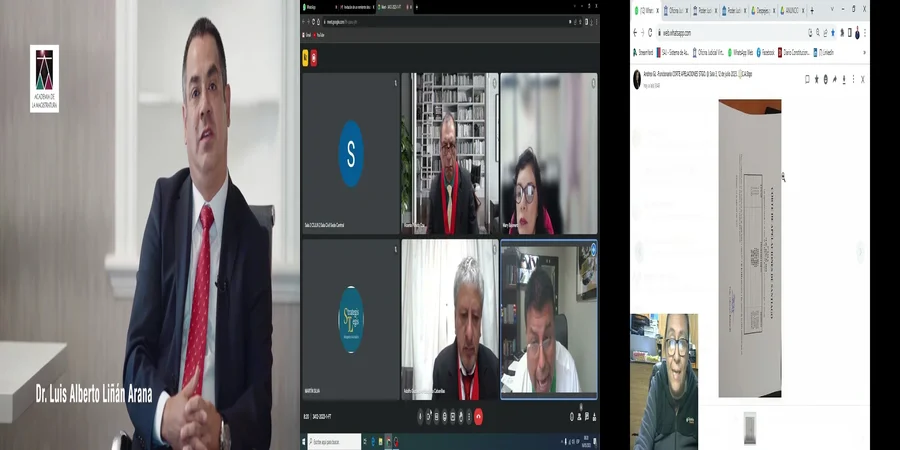Click the red recording button above Meet tiles
The width and height of the screenshot is (900, 450).
coord(313,58)
